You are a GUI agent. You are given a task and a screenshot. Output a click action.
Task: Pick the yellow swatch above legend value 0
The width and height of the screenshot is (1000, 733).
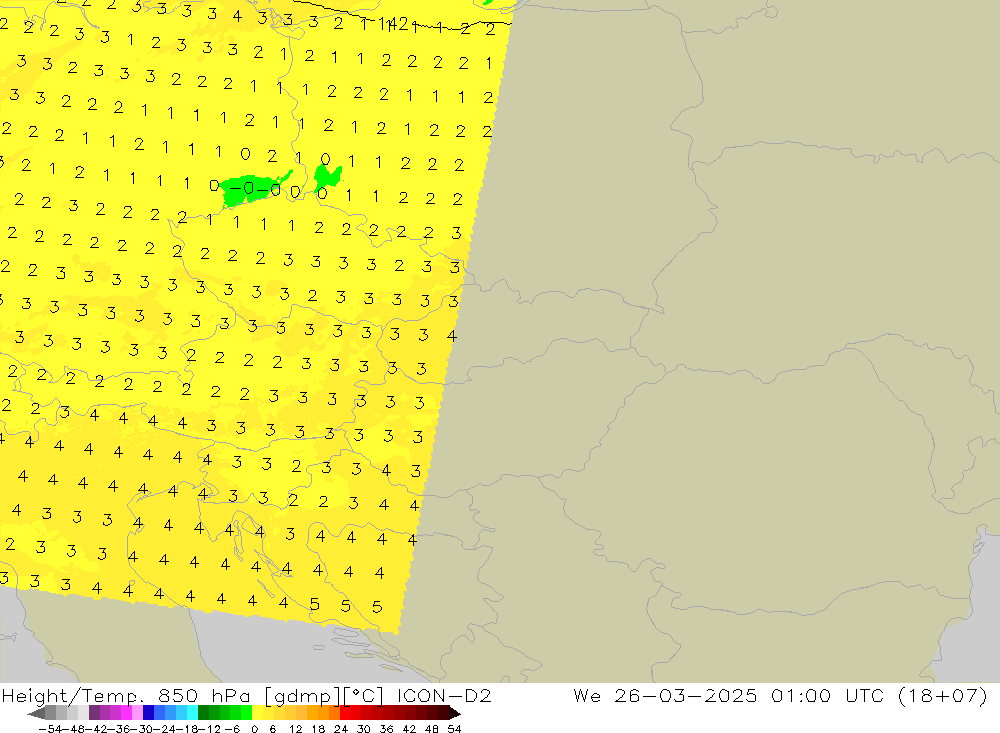pos(258,713)
